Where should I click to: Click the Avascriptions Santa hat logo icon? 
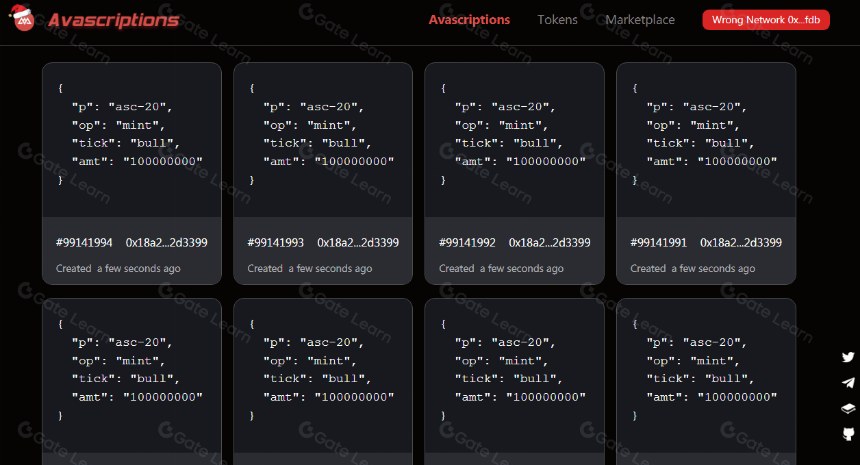click(x=22, y=18)
